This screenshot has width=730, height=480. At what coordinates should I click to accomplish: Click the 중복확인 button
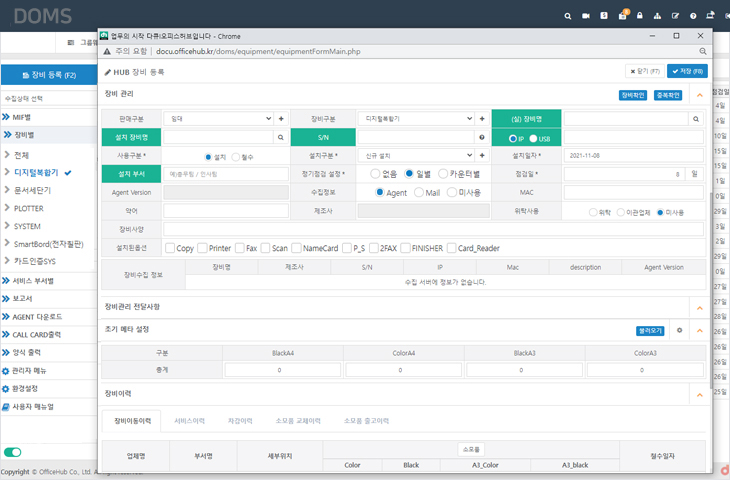pos(668,95)
